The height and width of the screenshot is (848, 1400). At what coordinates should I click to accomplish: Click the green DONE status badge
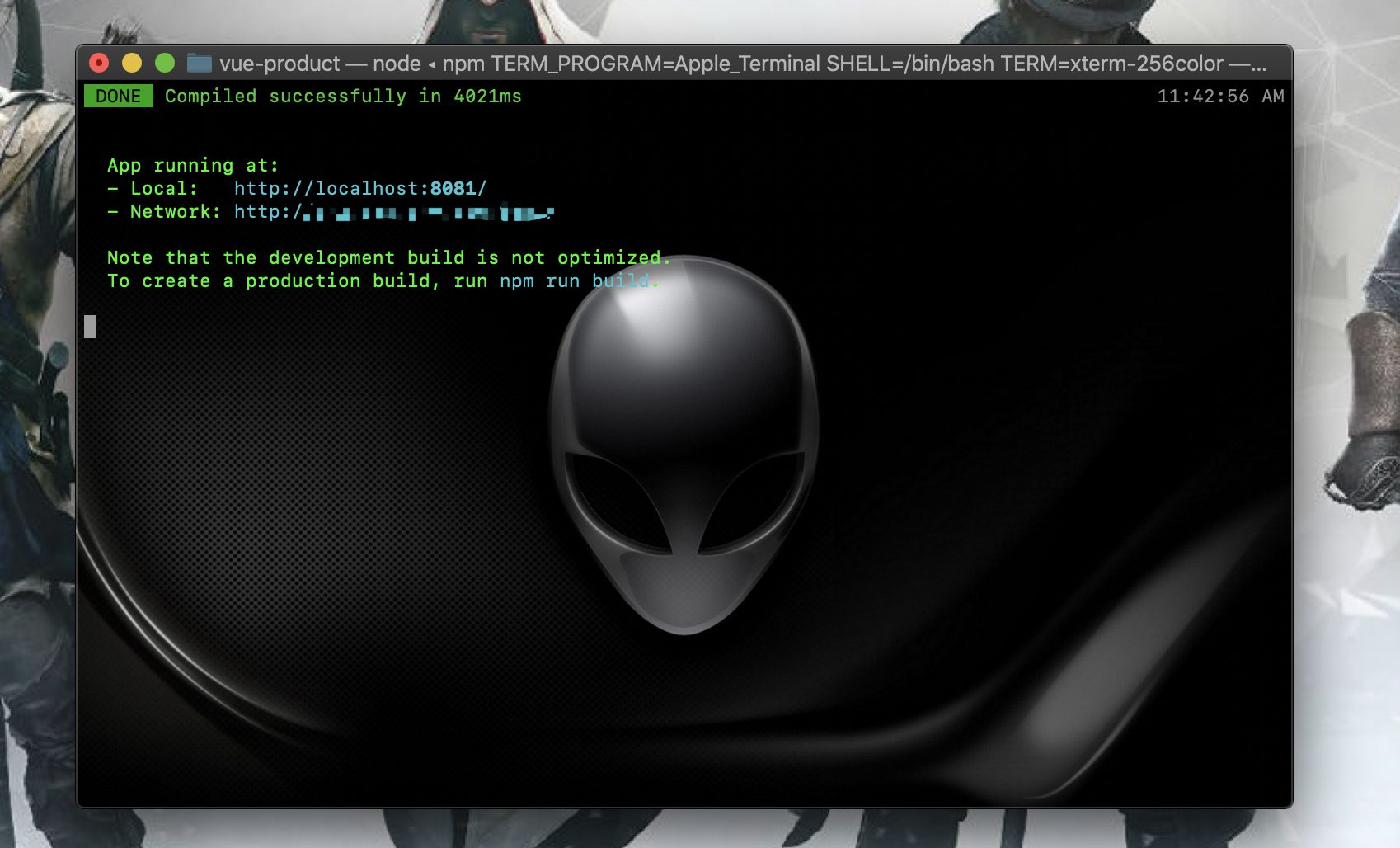pos(119,96)
